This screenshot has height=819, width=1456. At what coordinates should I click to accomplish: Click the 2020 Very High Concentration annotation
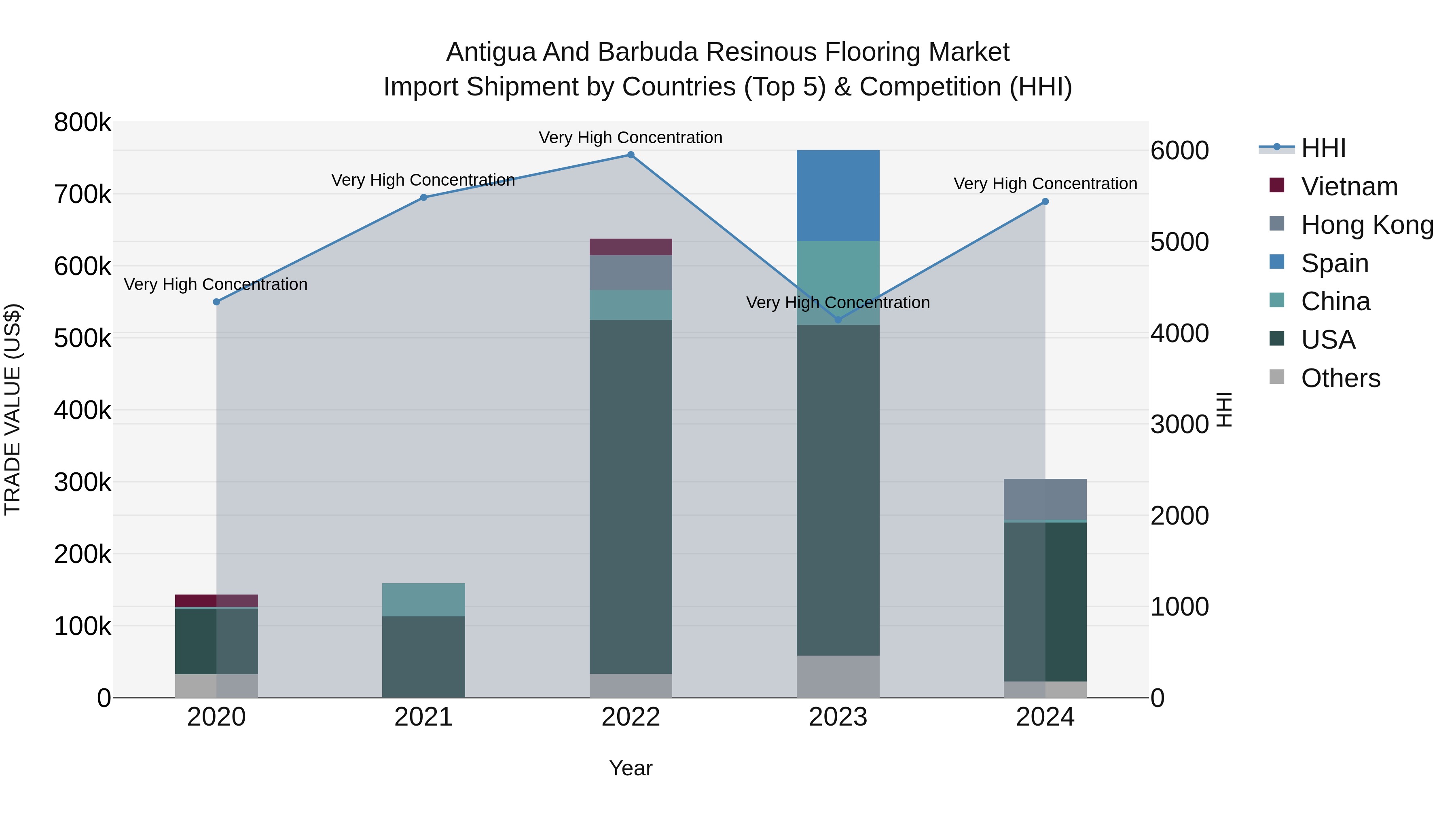point(216,284)
